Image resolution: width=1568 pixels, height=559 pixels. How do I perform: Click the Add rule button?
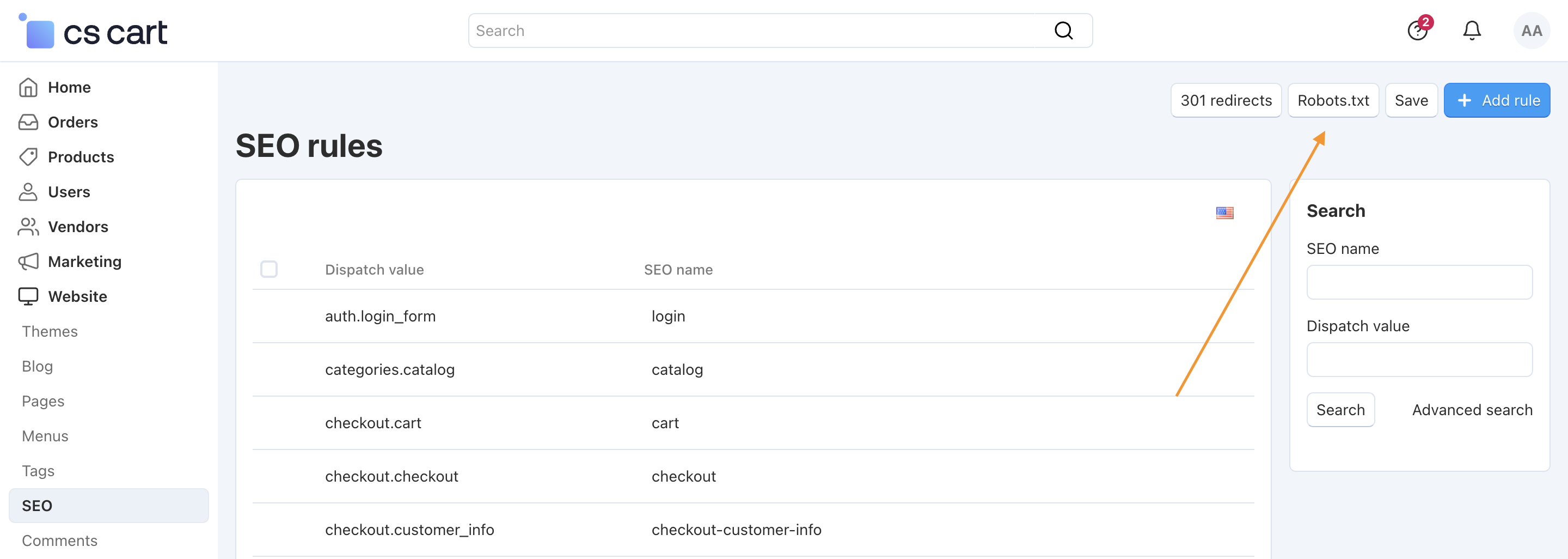(x=1497, y=100)
